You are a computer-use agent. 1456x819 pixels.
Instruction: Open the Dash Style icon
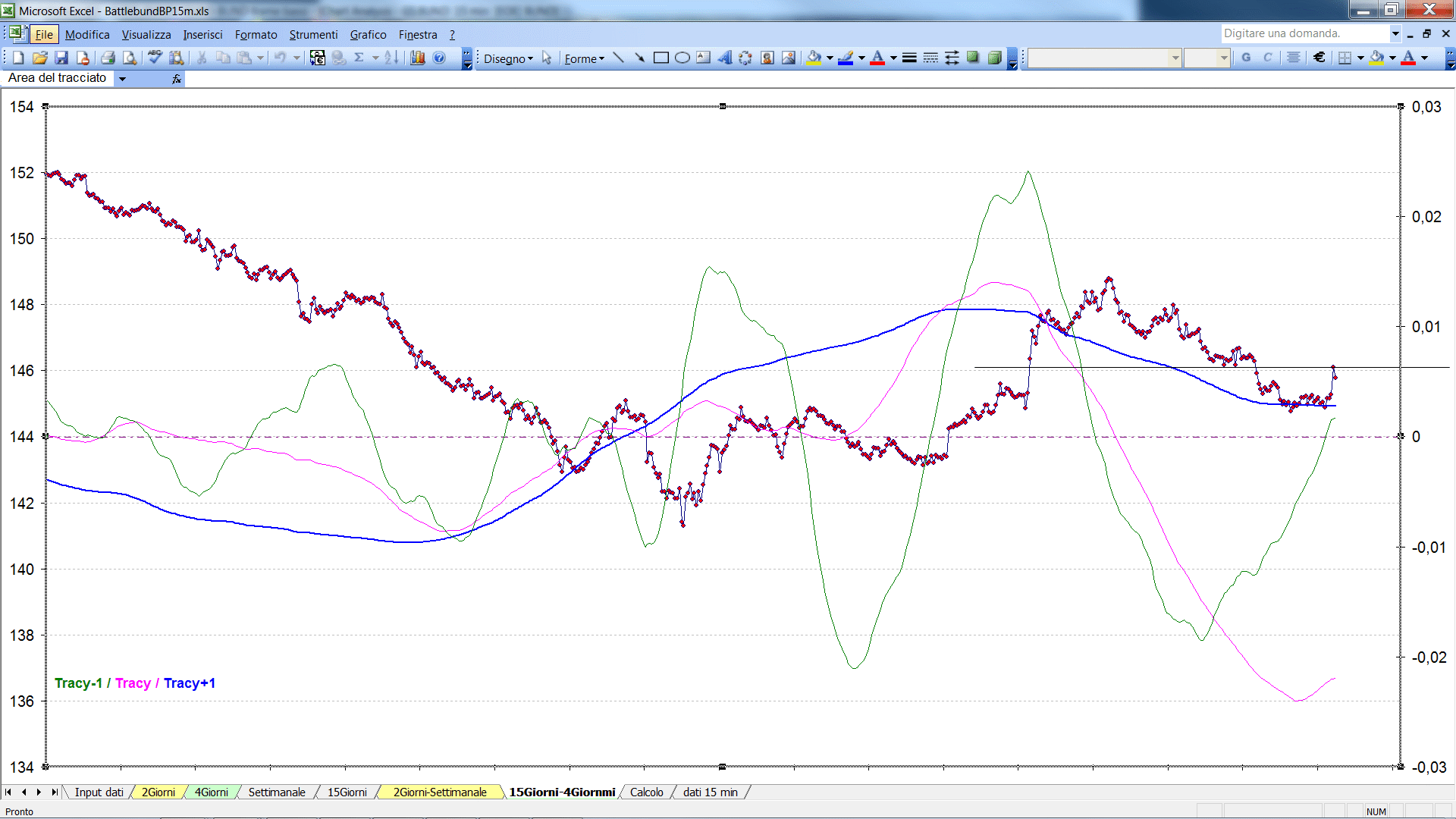coord(930,58)
